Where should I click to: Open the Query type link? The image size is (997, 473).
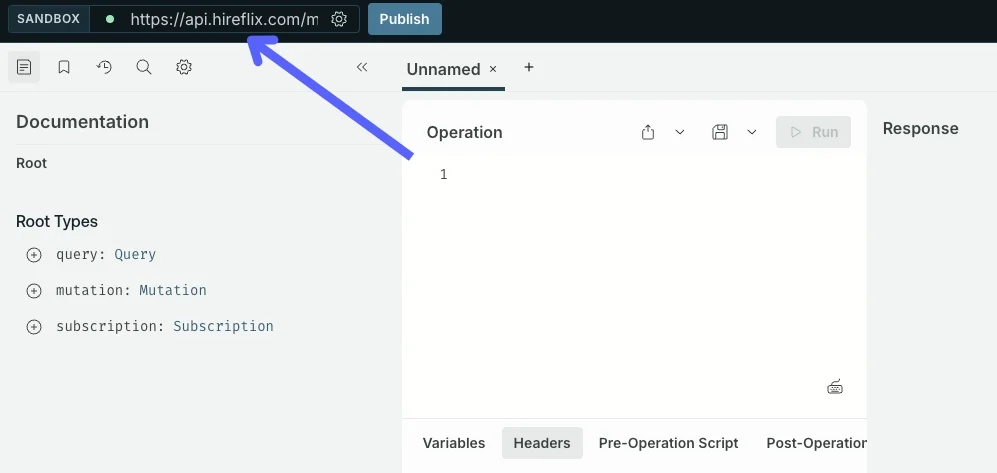click(135, 254)
